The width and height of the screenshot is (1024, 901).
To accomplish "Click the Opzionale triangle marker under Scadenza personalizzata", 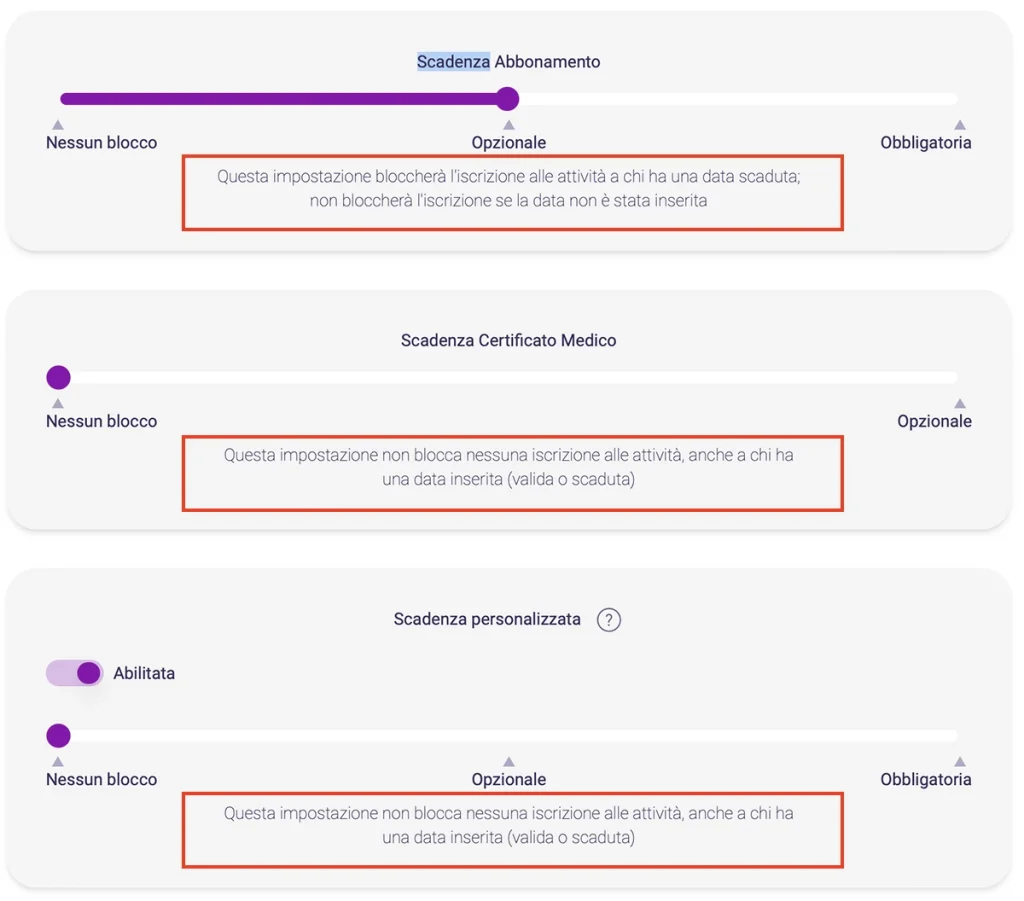I will pos(509,762).
